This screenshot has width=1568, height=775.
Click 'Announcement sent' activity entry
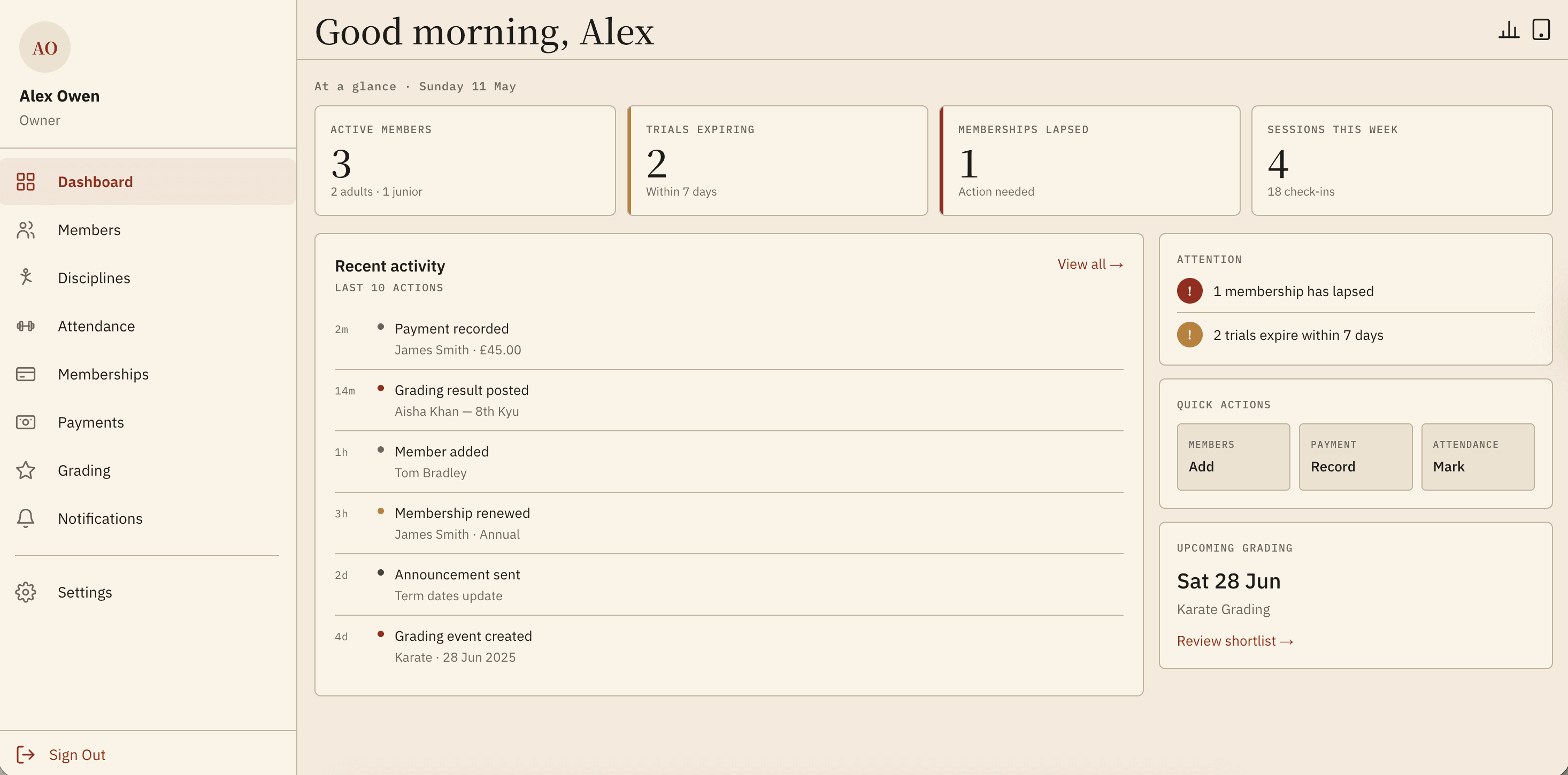coord(728,585)
